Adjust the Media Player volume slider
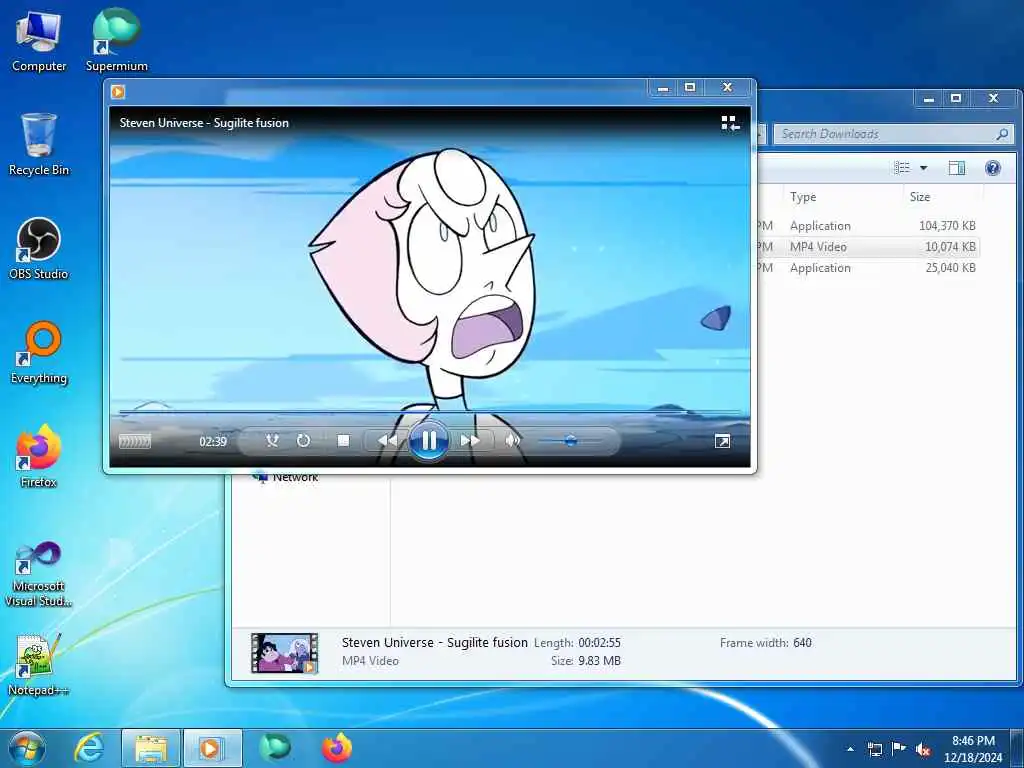Screen dimensions: 1024x768 point(569,441)
